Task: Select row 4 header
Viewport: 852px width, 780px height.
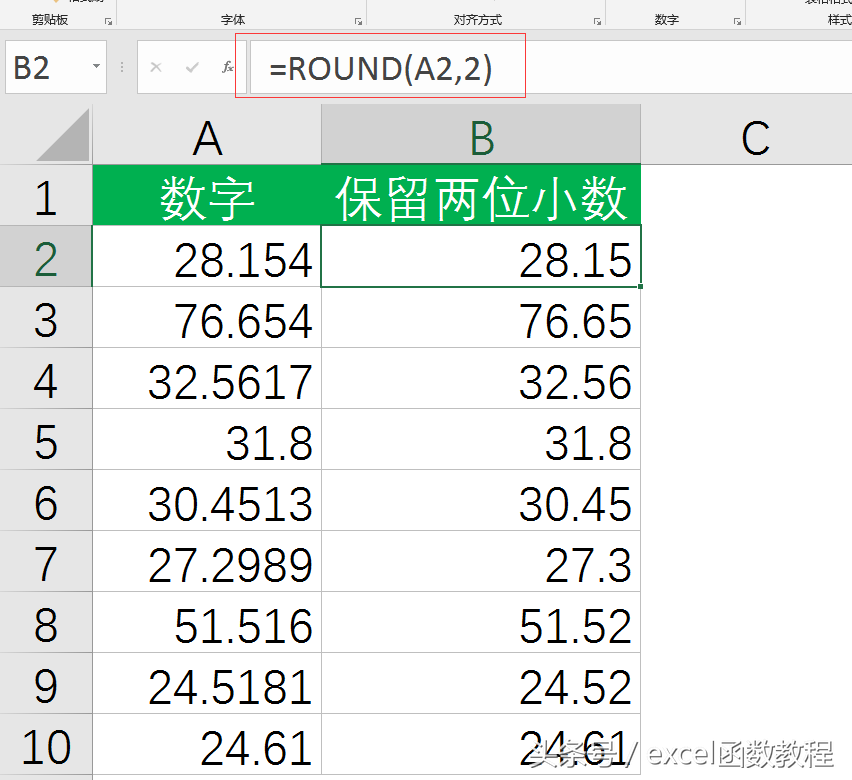Action: point(46,378)
